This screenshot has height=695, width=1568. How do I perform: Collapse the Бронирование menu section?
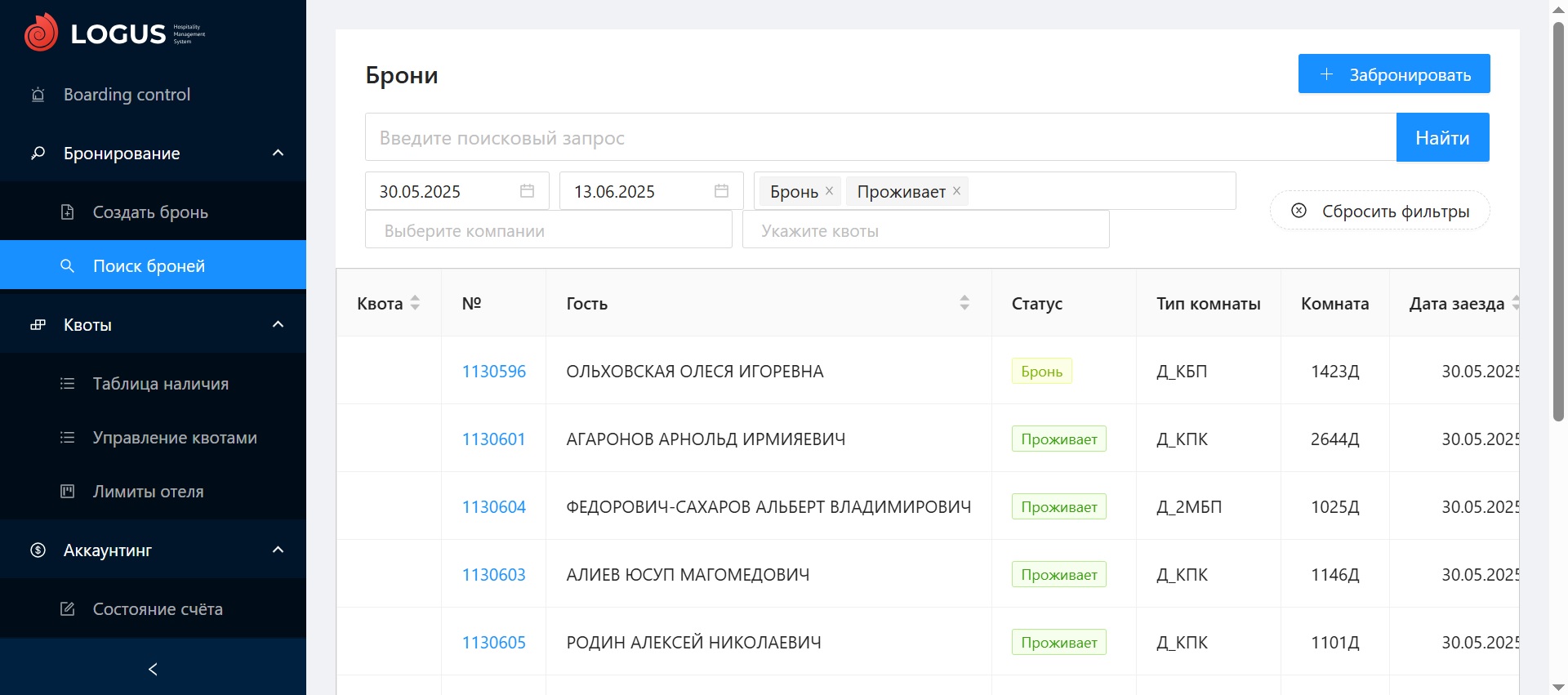278,154
